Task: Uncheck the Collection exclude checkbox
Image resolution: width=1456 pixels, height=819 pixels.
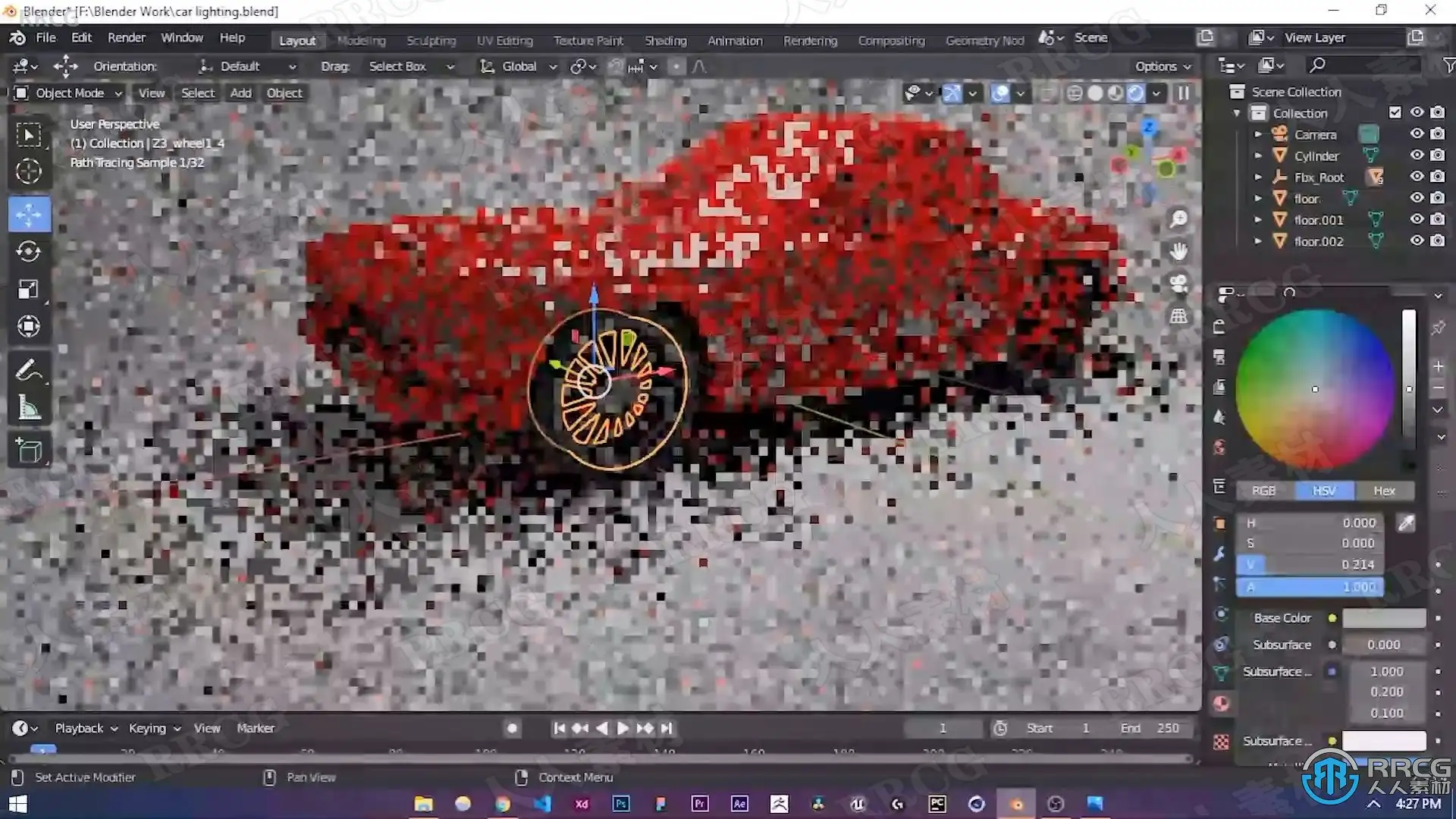Action: (x=1395, y=112)
